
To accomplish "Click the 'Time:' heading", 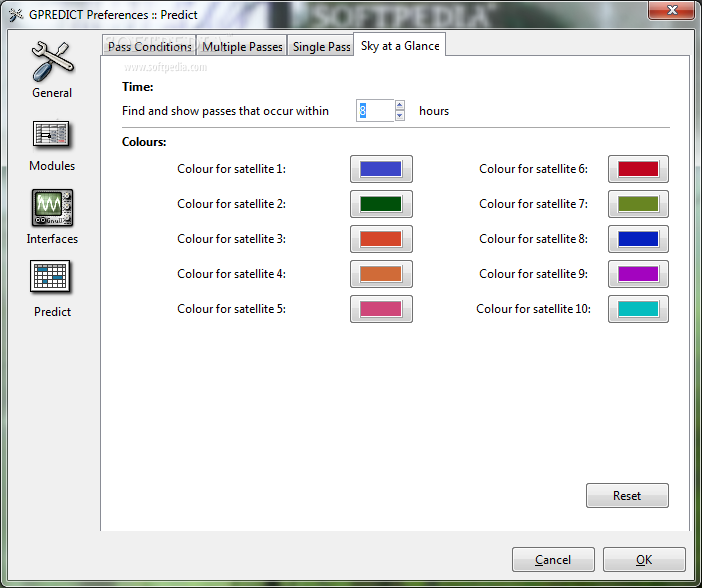I will click(x=137, y=86).
